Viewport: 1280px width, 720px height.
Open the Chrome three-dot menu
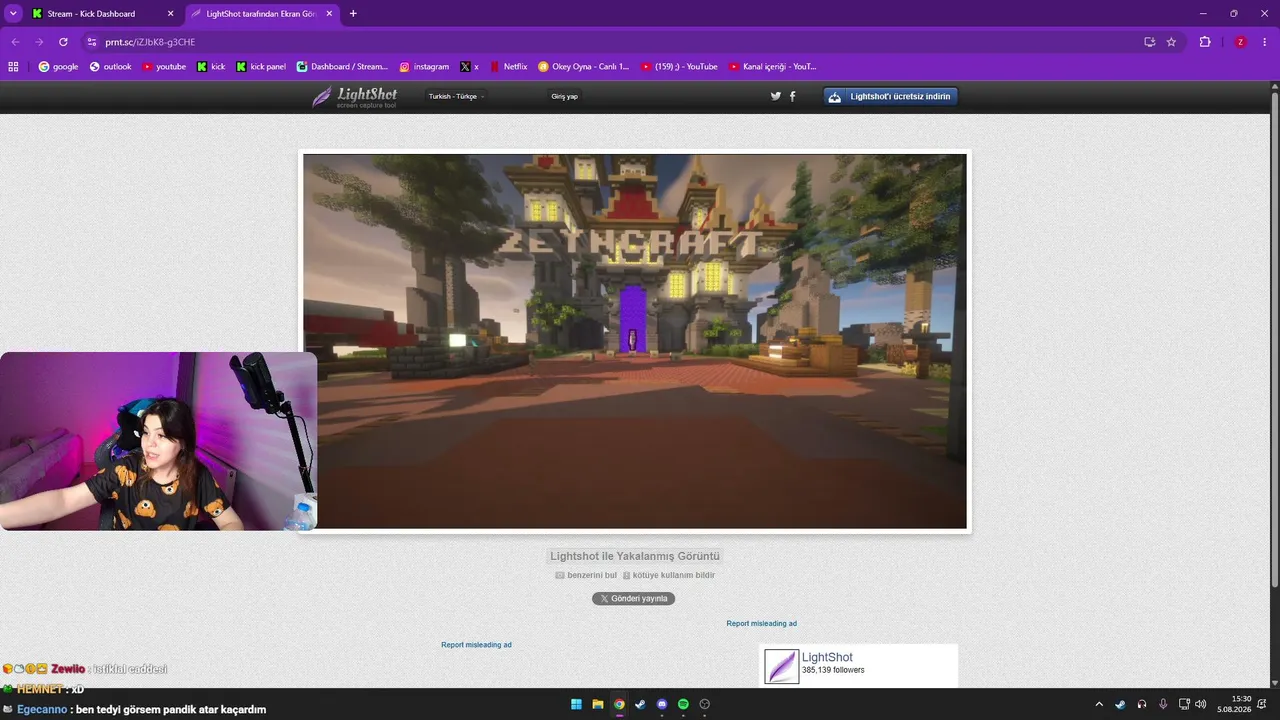point(1265,42)
